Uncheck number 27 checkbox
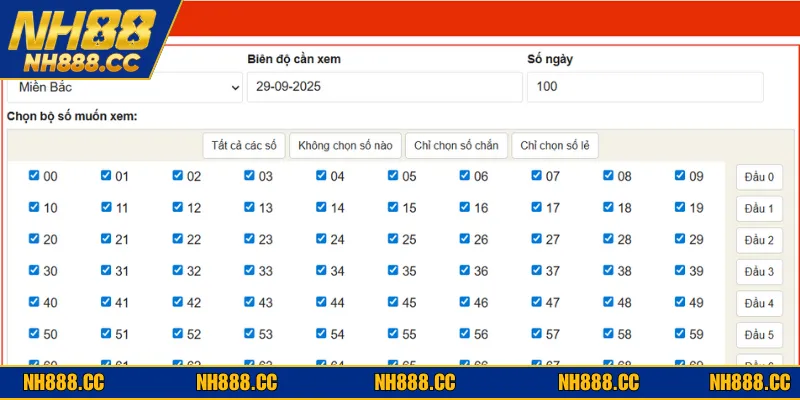 pyautogui.click(x=537, y=239)
